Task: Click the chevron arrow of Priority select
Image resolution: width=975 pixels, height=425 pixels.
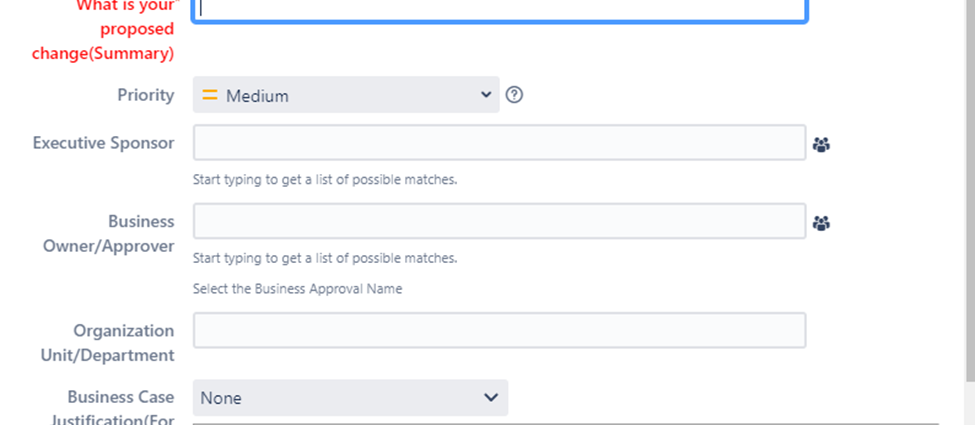Action: coord(486,95)
